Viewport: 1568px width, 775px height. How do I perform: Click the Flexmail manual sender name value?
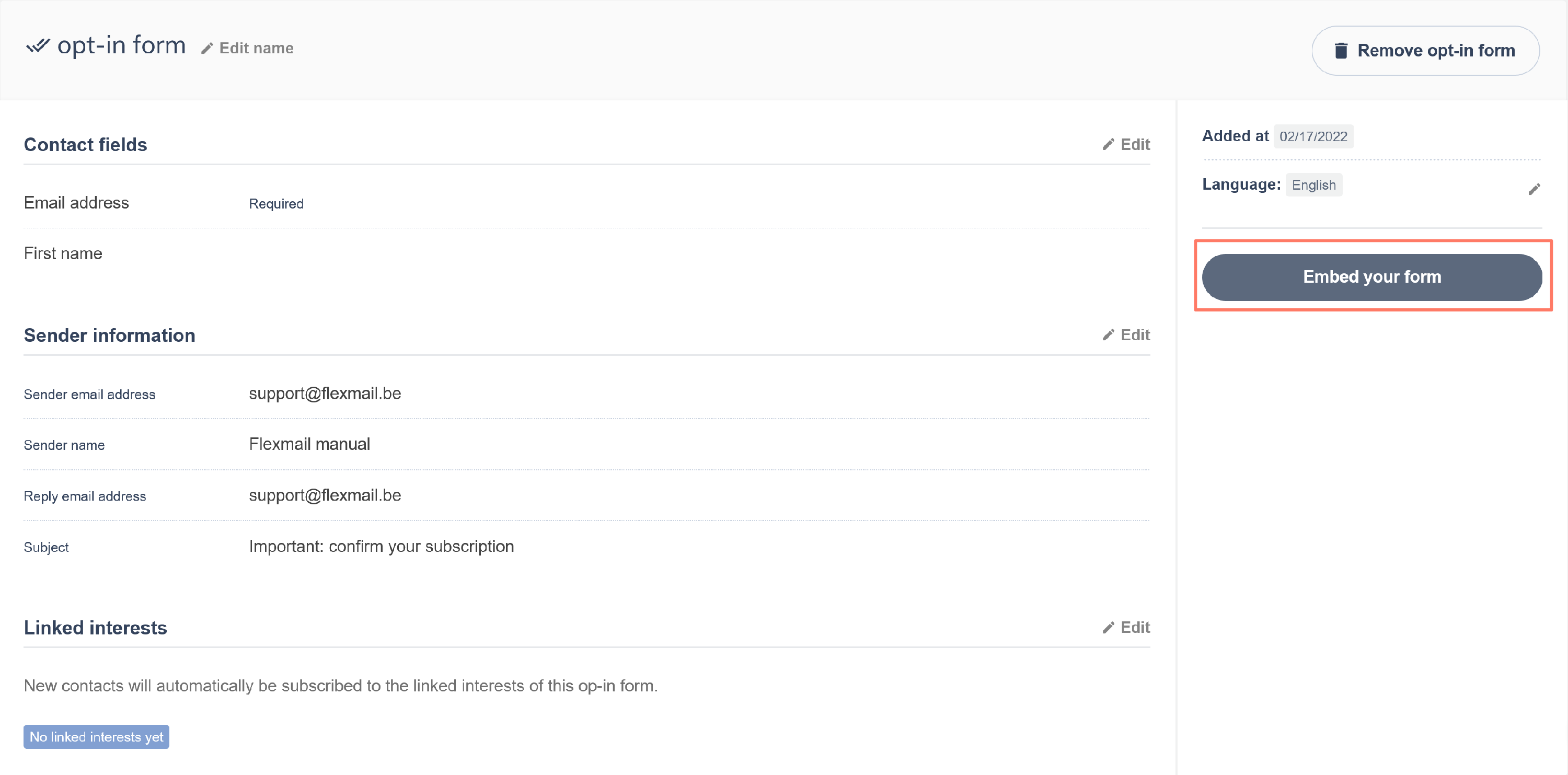point(309,444)
